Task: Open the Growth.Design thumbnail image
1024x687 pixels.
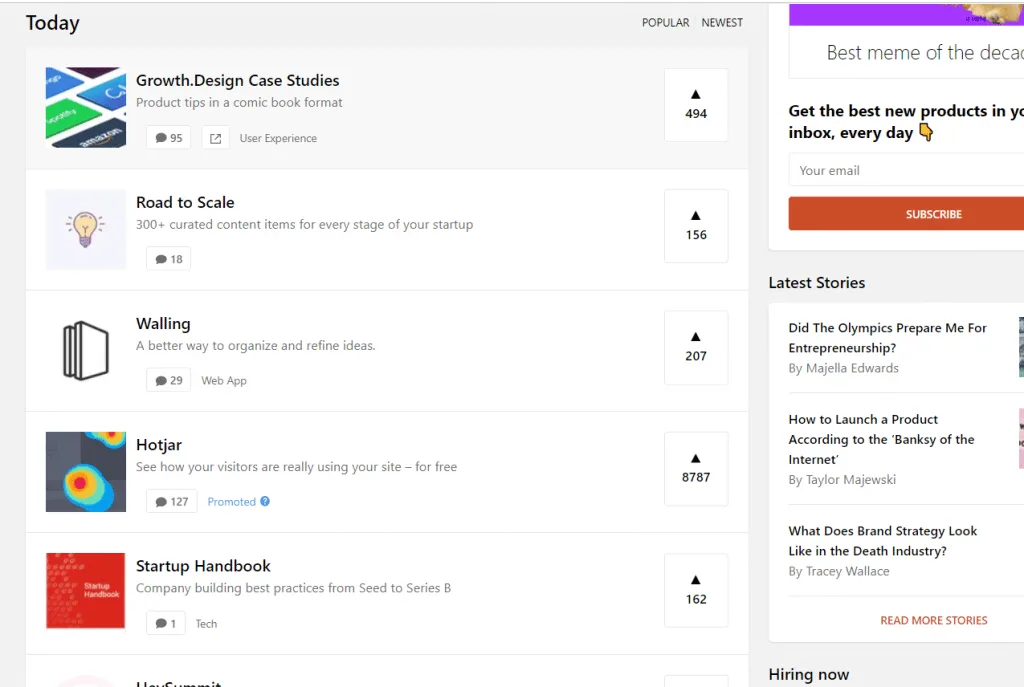Action: [86, 107]
